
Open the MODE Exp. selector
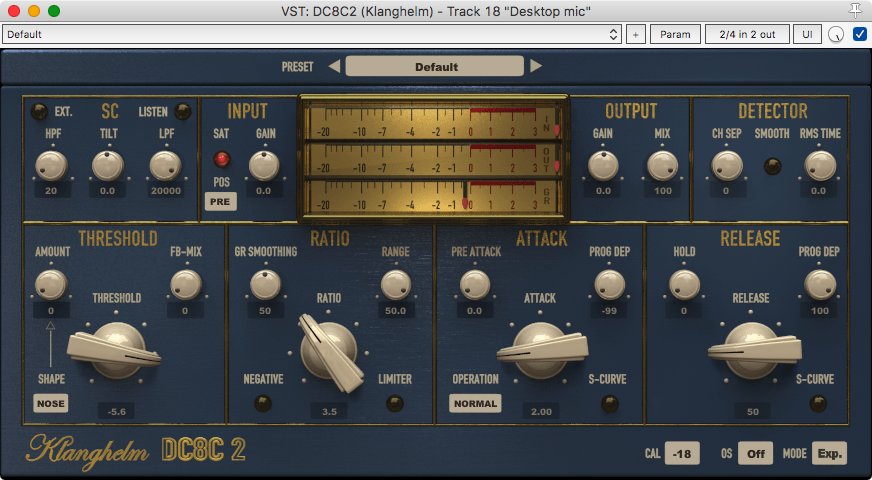point(829,453)
